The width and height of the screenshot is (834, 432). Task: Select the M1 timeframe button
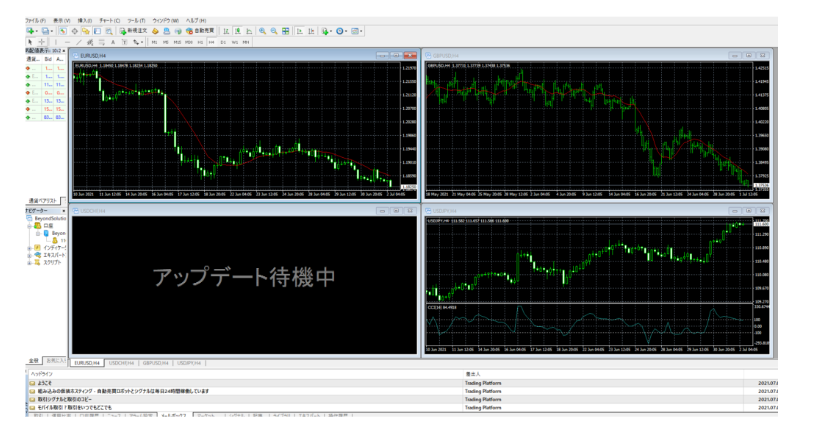tap(154, 42)
